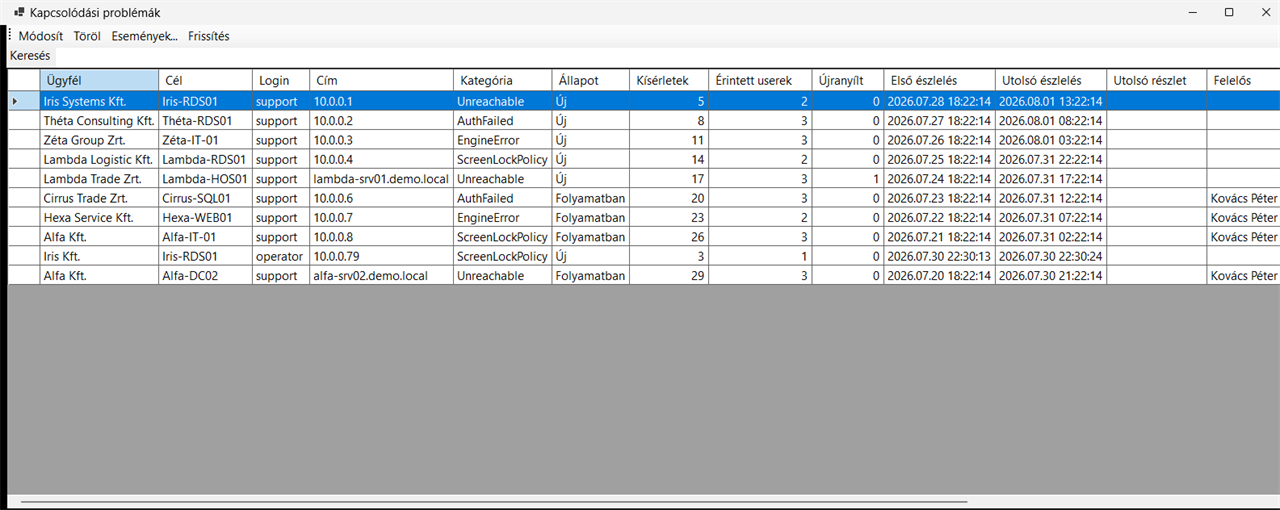Click the app icon in title bar

18,12
